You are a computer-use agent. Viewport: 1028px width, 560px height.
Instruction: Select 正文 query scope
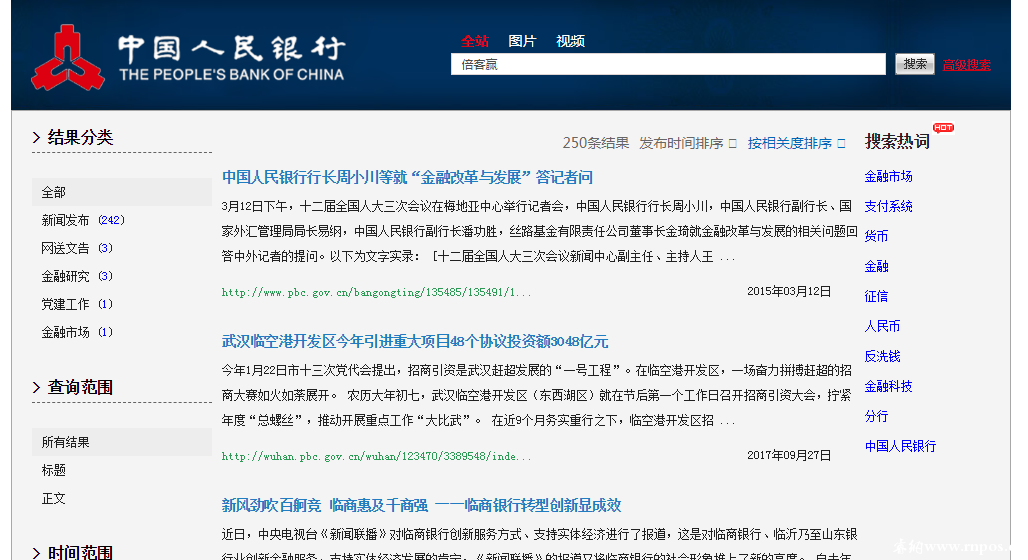54,498
